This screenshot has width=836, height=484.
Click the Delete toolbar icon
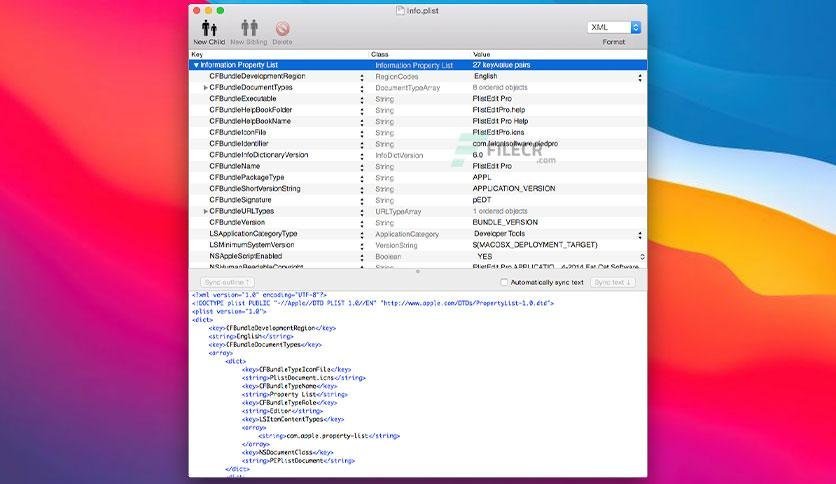(282, 28)
